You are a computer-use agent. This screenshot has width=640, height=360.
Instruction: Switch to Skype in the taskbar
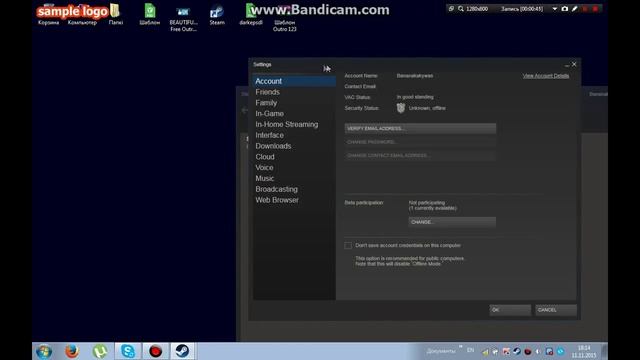[128, 351]
